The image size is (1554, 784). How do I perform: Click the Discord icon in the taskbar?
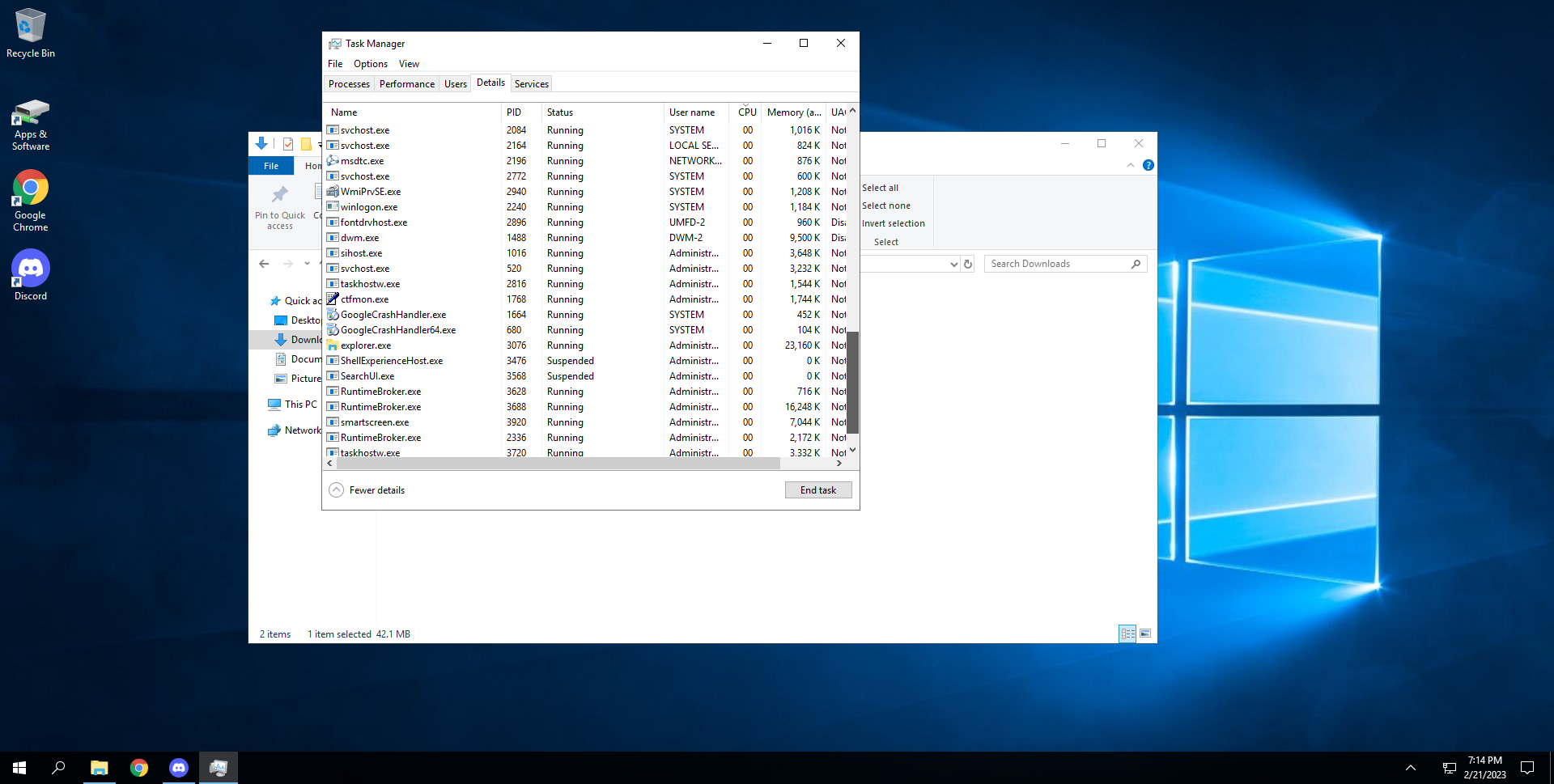point(179,767)
